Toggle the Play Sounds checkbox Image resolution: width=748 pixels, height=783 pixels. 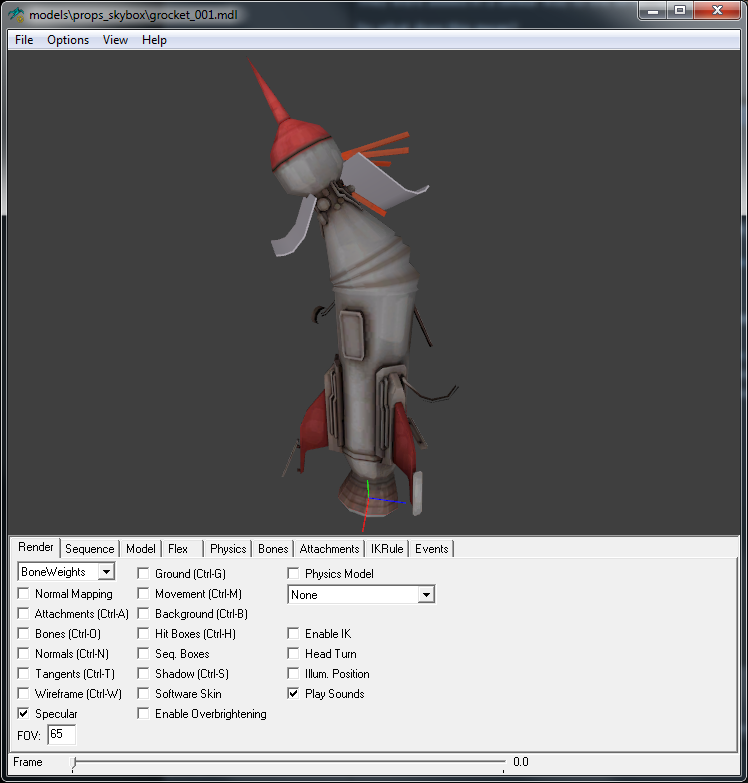(293, 694)
